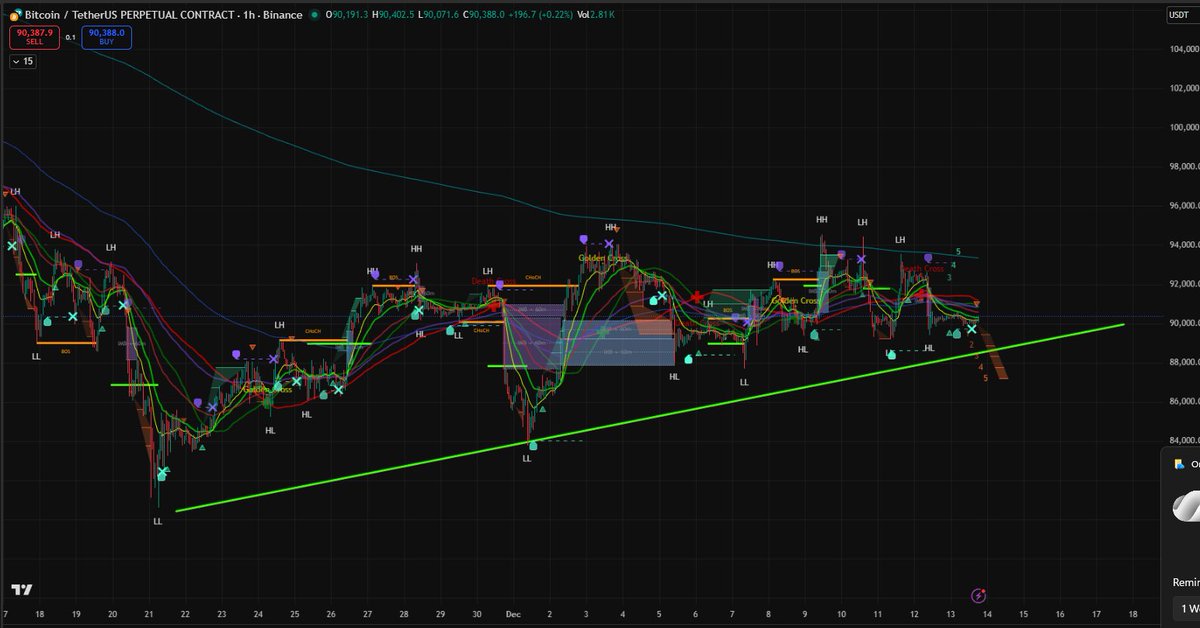Click the blue Buy 90,388.0 button
Image resolution: width=1200 pixels, height=628 pixels.
click(105, 37)
